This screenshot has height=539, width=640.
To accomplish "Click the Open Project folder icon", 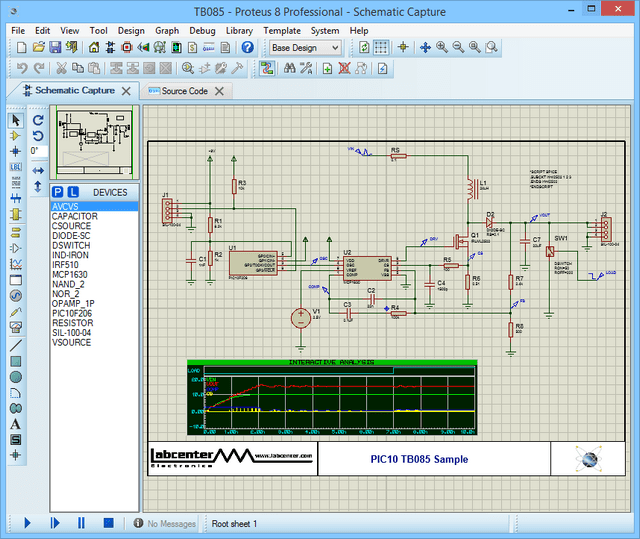I will pyautogui.click(x=38, y=47).
